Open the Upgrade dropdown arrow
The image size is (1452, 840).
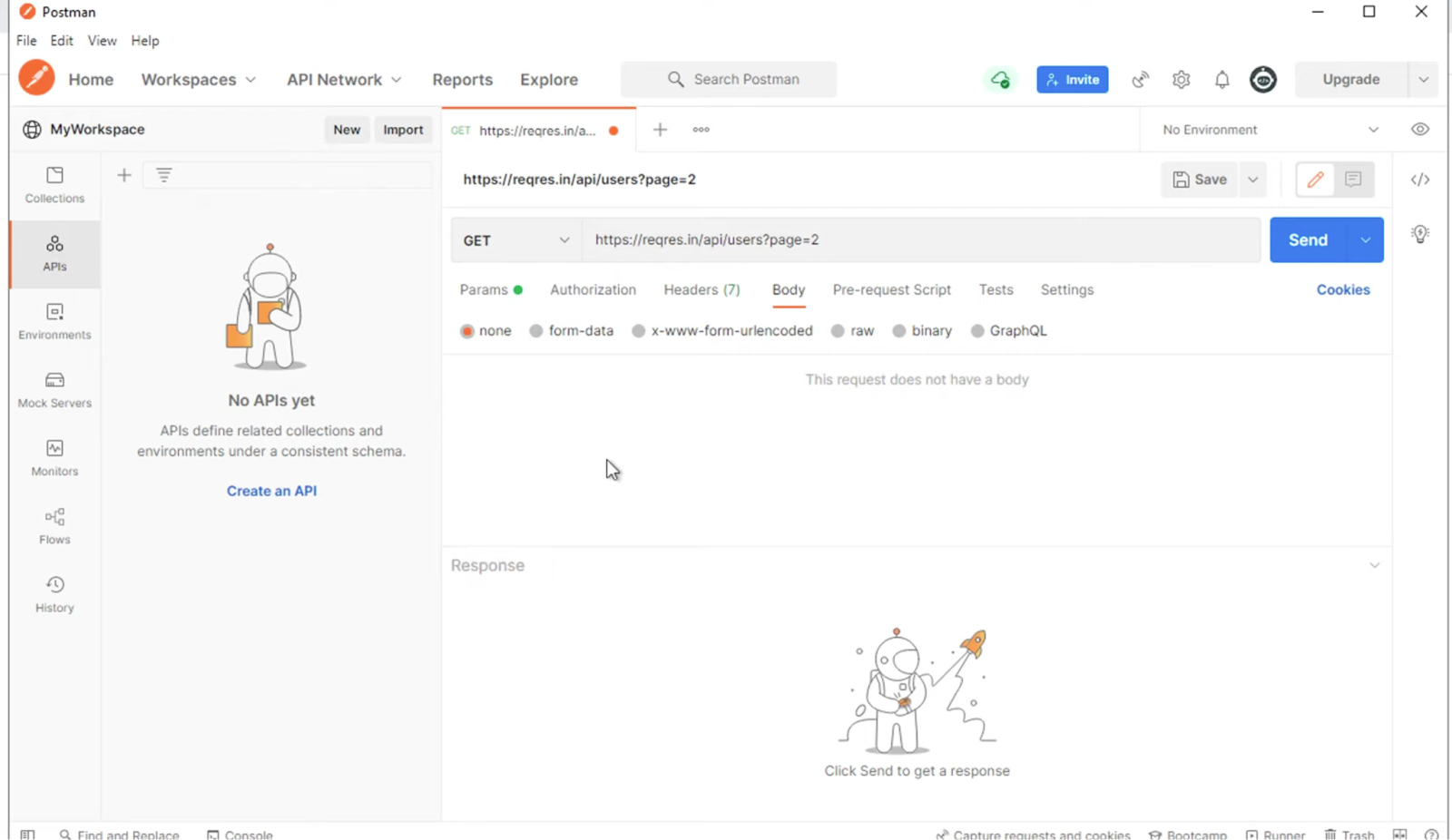[x=1423, y=80]
